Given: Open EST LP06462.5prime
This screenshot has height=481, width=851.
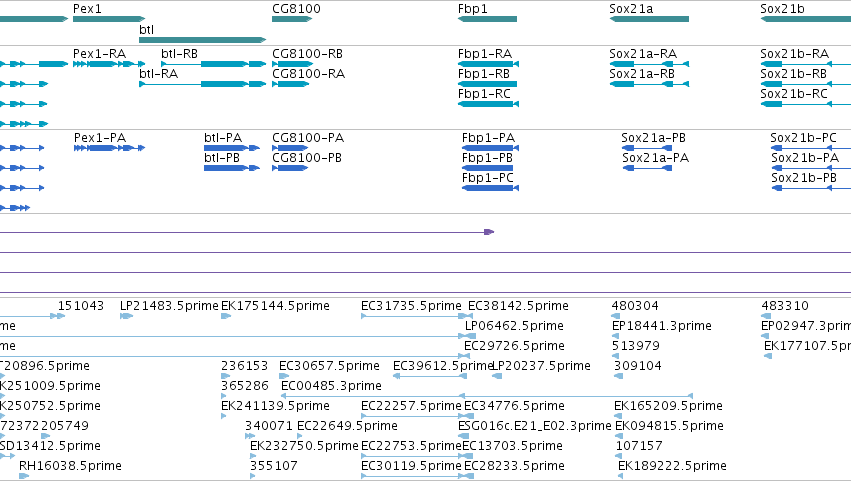Looking at the screenshot, I should click(x=515, y=326).
